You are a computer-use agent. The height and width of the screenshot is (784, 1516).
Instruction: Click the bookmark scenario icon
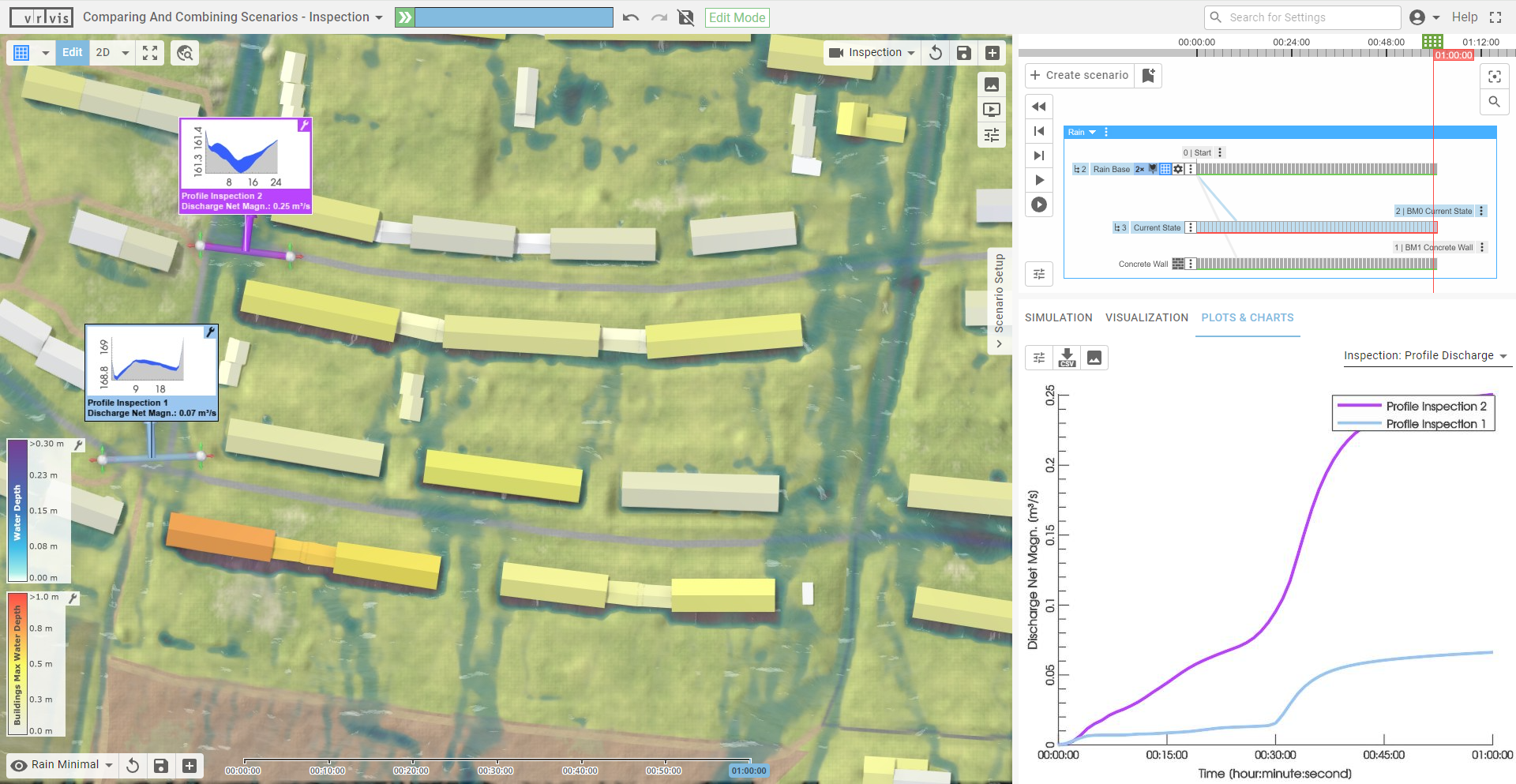tap(1149, 75)
